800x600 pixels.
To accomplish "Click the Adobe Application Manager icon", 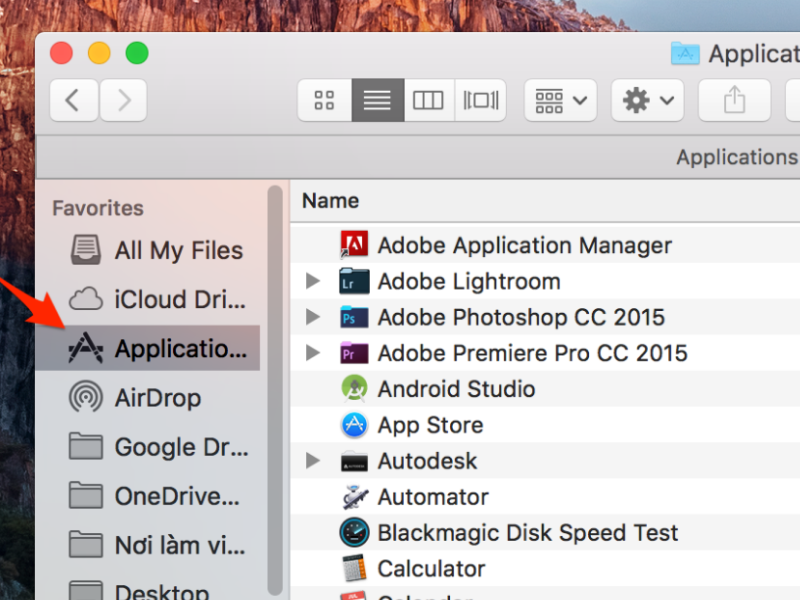I will [354, 245].
